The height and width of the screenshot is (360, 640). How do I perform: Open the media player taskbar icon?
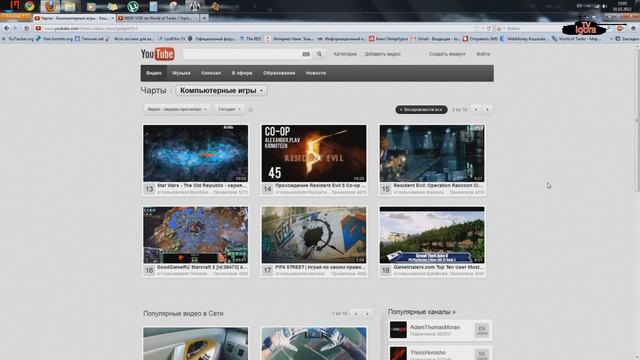click(91, 7)
